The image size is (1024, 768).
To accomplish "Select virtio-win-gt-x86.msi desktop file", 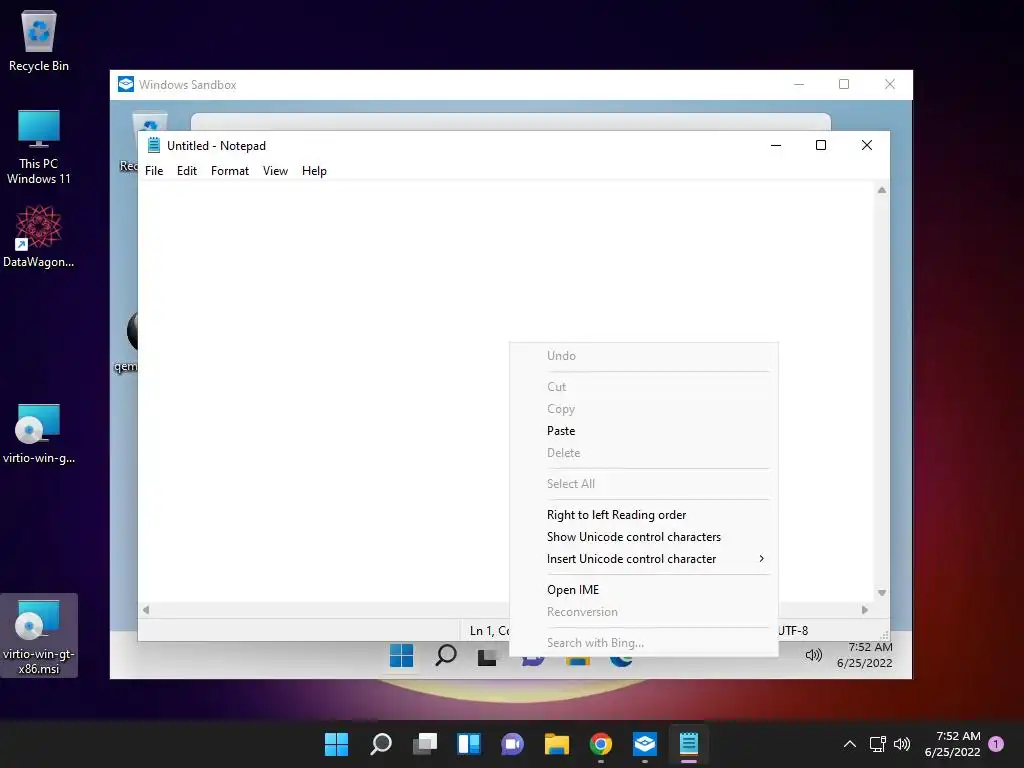I will click(x=39, y=636).
